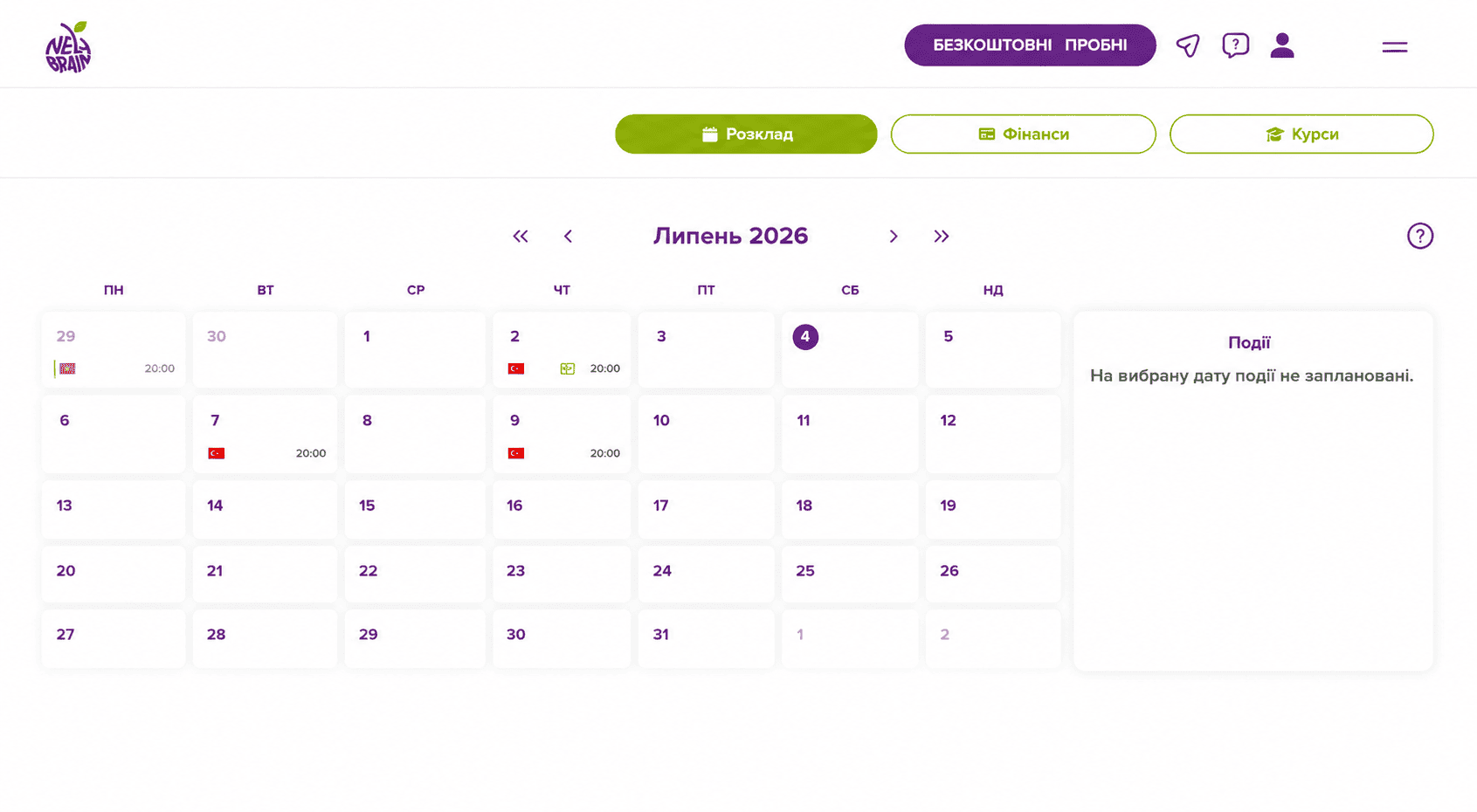Open the Telegram paper plane icon
The width and height of the screenshot is (1477, 812).
point(1188,45)
